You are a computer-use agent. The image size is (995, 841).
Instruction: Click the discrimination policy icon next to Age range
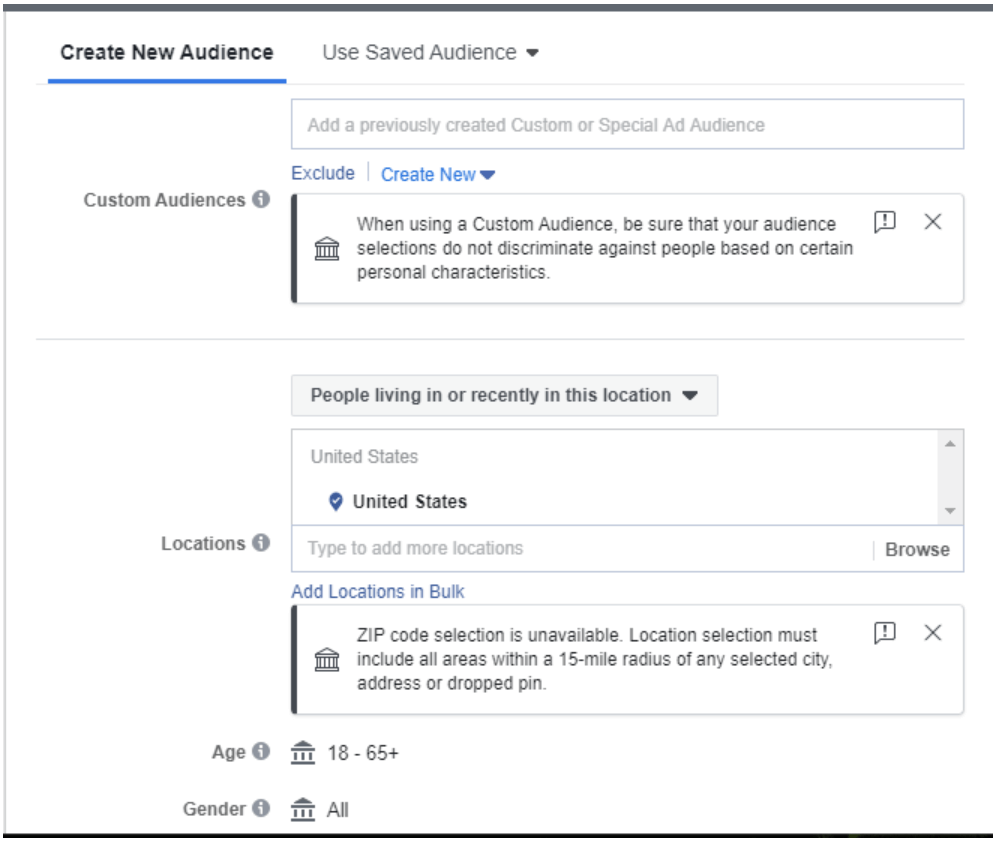click(x=303, y=752)
